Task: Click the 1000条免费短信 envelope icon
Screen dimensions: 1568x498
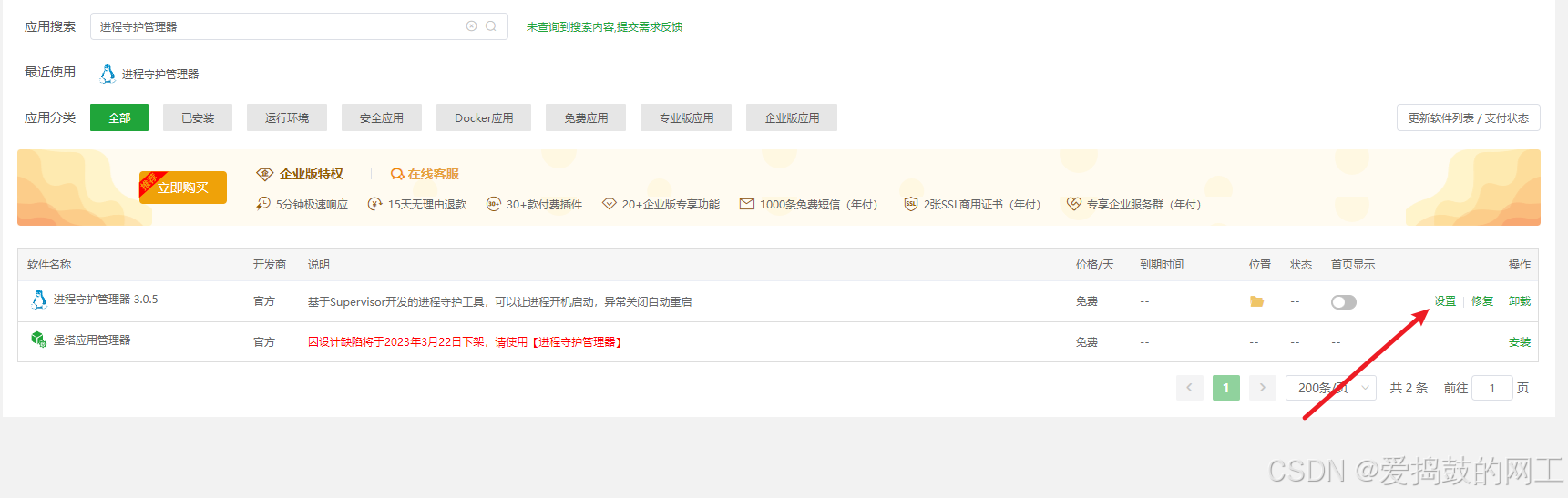Action: pyautogui.click(x=747, y=204)
